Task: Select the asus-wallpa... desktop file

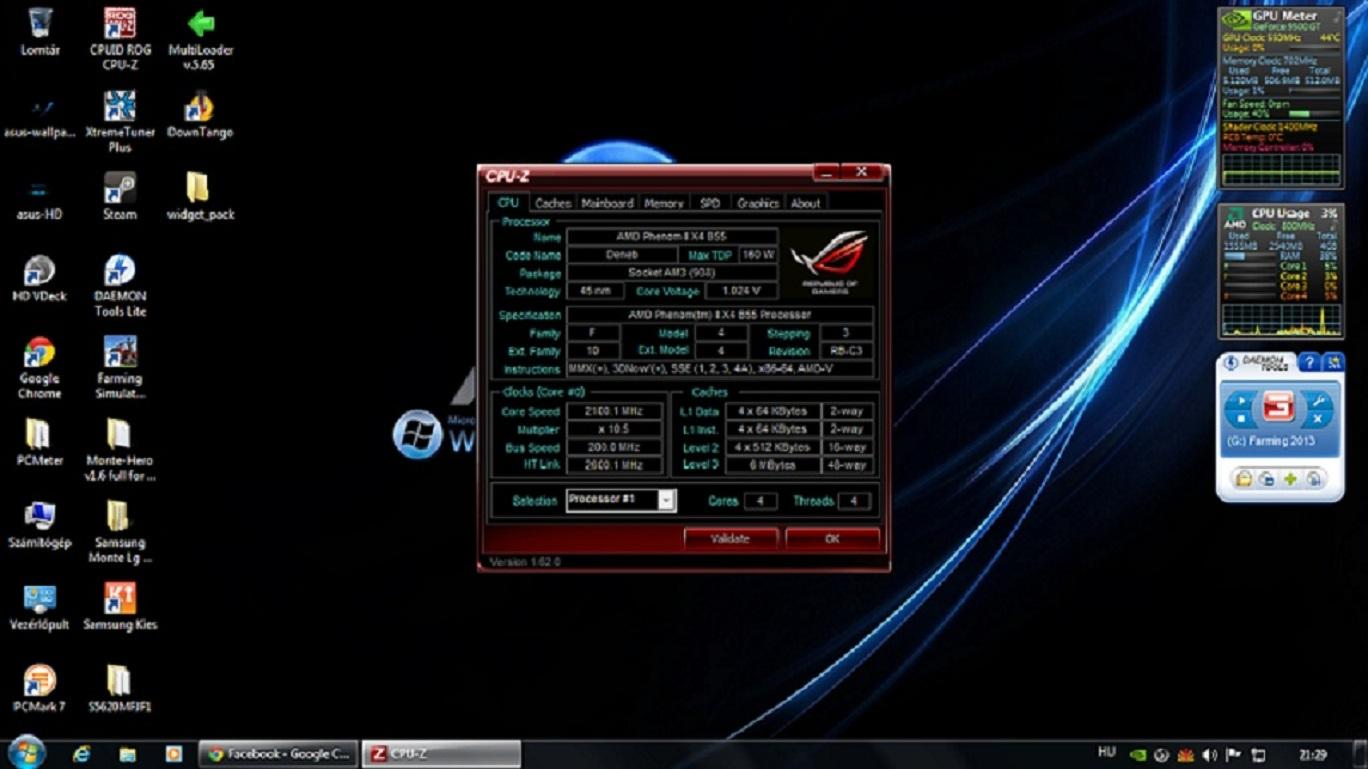Action: [40, 117]
